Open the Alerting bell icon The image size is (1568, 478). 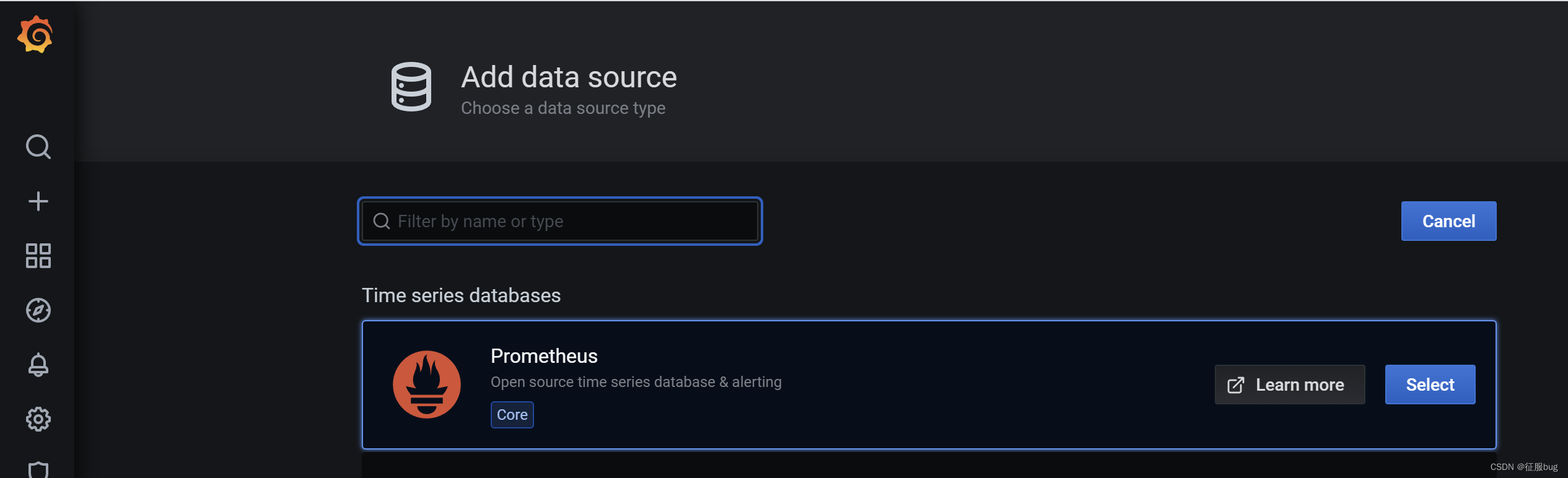(38, 365)
